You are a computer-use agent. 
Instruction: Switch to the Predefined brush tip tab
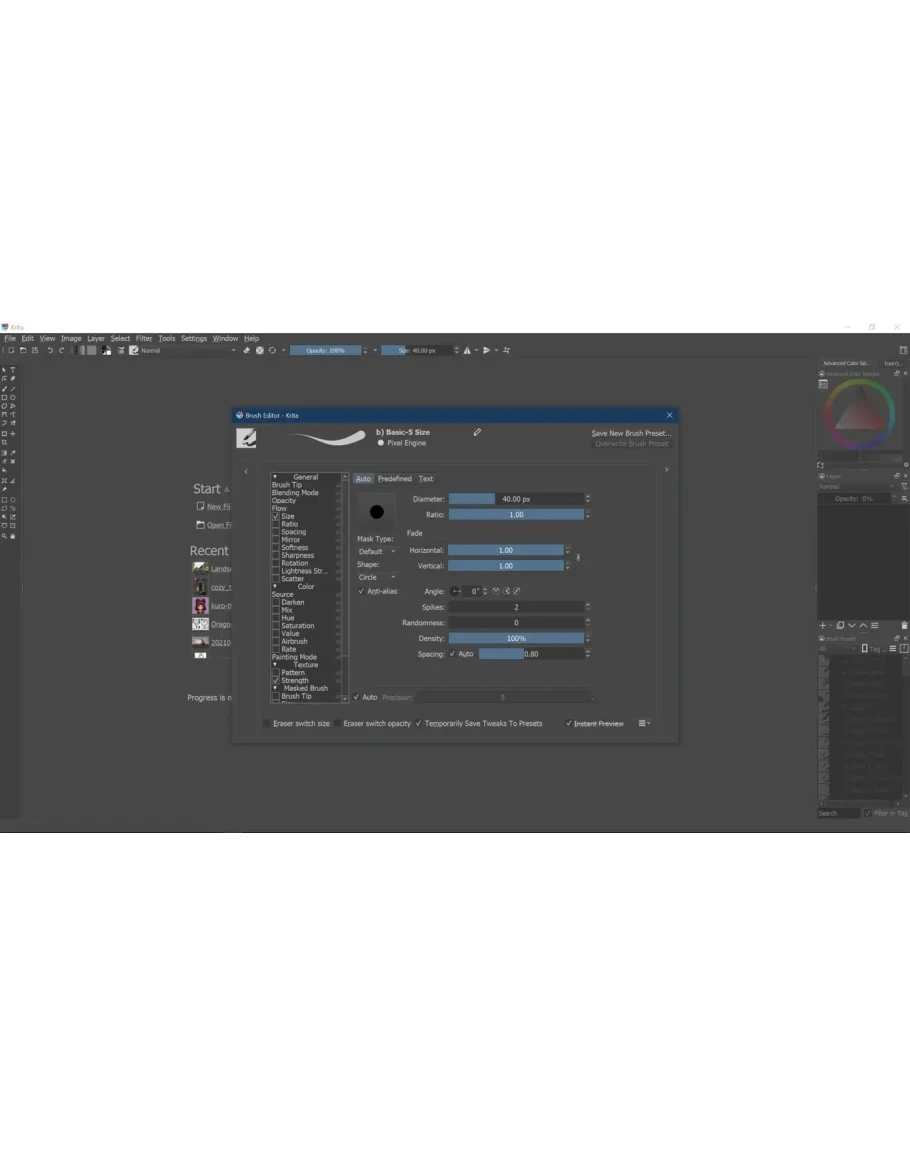pos(394,478)
